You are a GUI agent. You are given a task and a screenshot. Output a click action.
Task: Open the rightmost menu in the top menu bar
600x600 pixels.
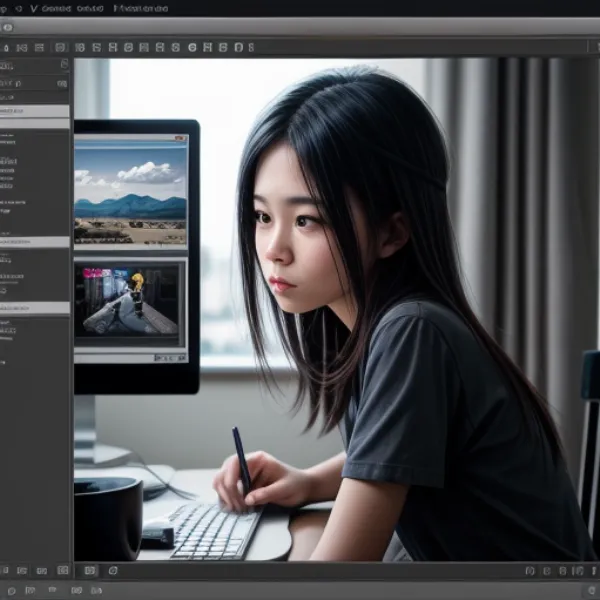[x=140, y=7]
